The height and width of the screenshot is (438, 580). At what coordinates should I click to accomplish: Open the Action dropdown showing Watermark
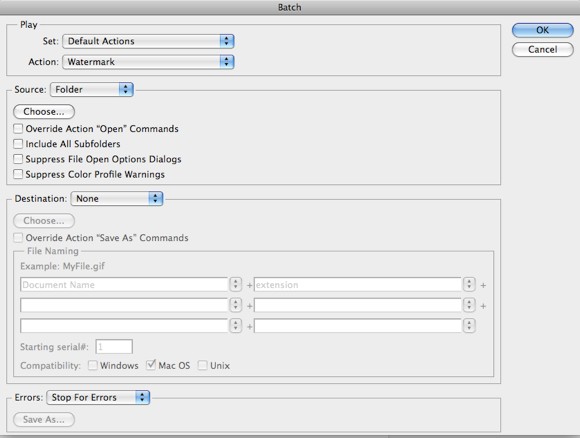tap(148, 62)
